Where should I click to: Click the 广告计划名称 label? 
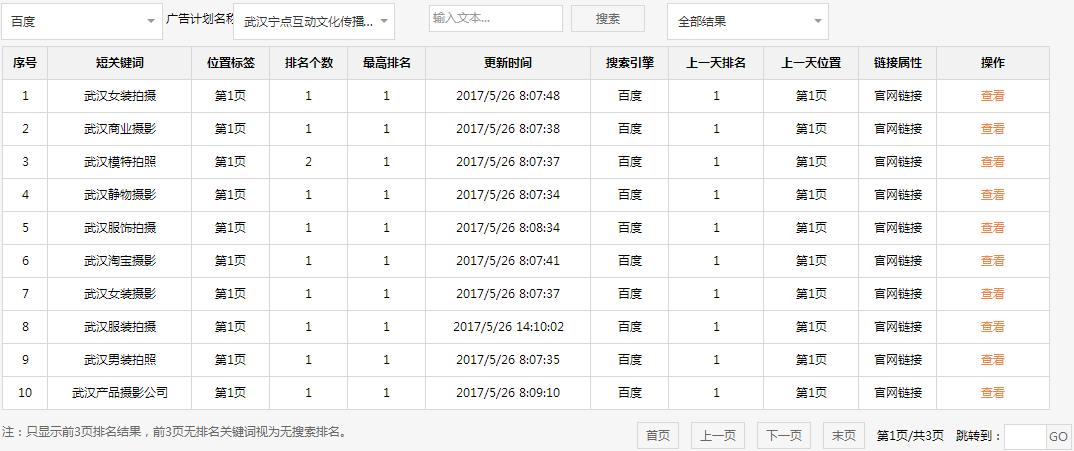pos(199,19)
